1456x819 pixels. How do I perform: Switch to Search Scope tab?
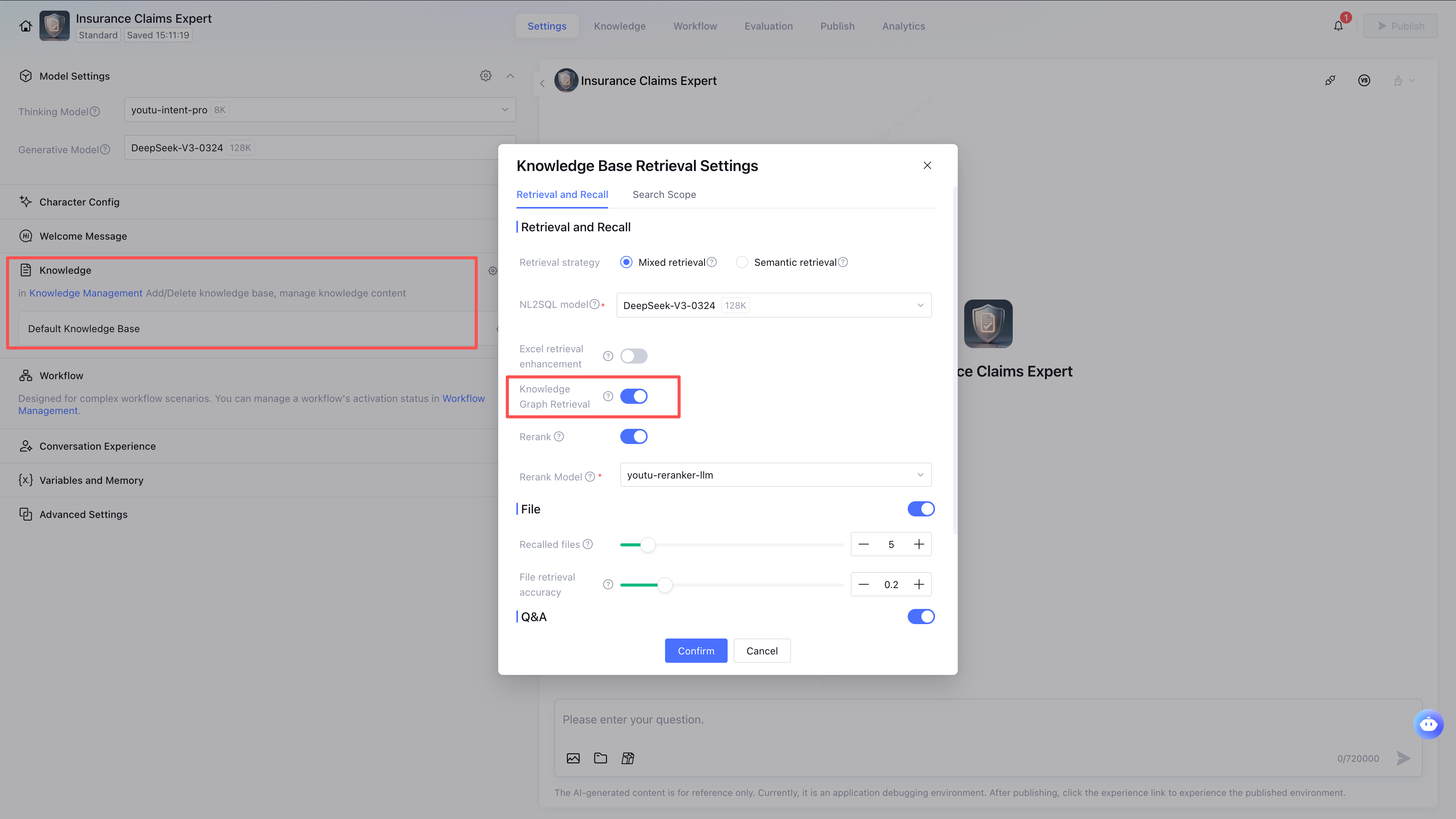(x=664, y=195)
